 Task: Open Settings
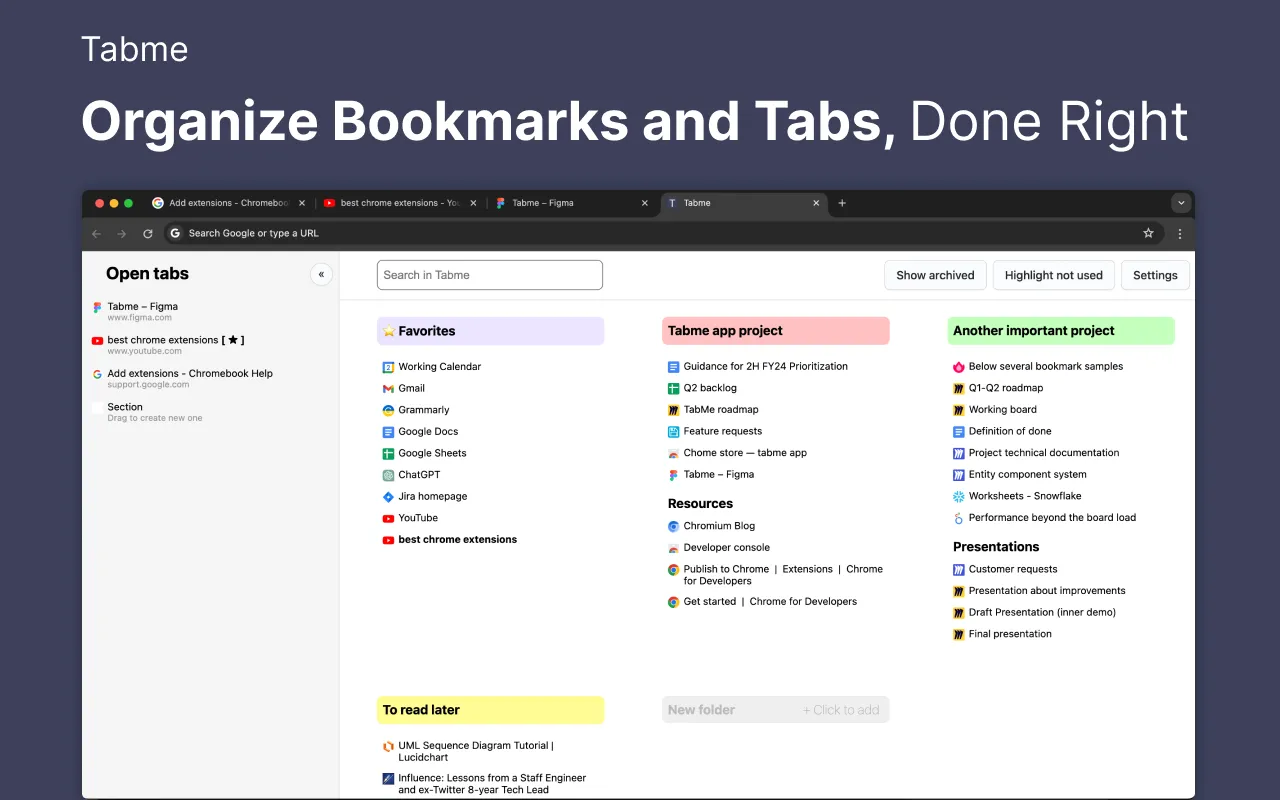(x=1155, y=274)
